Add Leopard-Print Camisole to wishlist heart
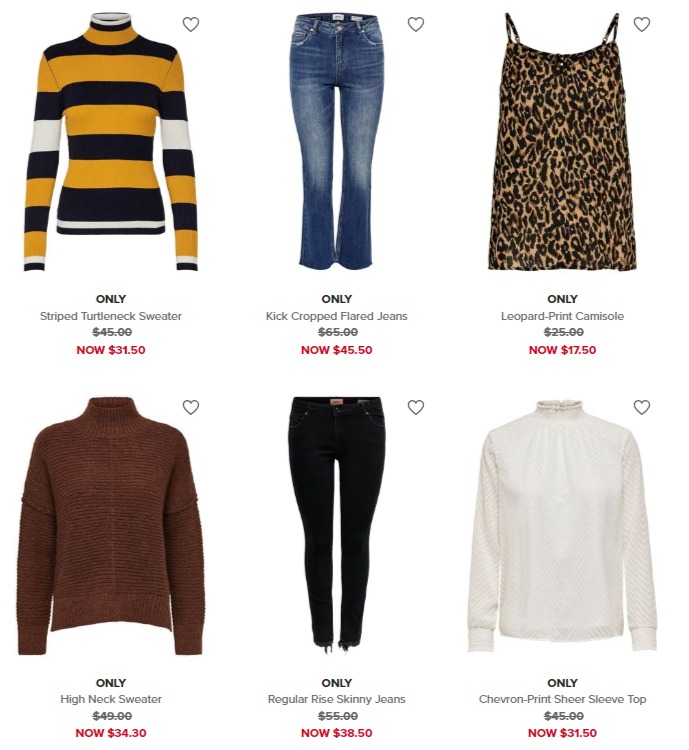The width and height of the screenshot is (689, 750). pyautogui.click(x=642, y=24)
